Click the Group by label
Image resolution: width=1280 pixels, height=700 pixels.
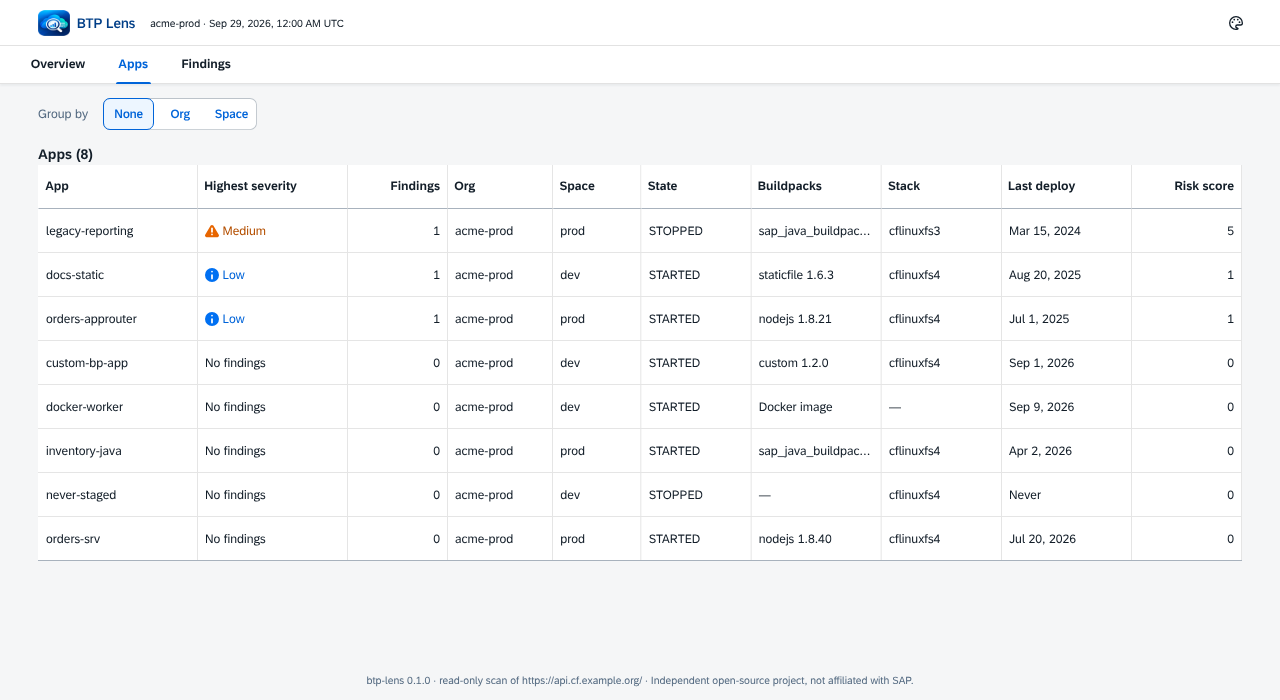tap(63, 114)
